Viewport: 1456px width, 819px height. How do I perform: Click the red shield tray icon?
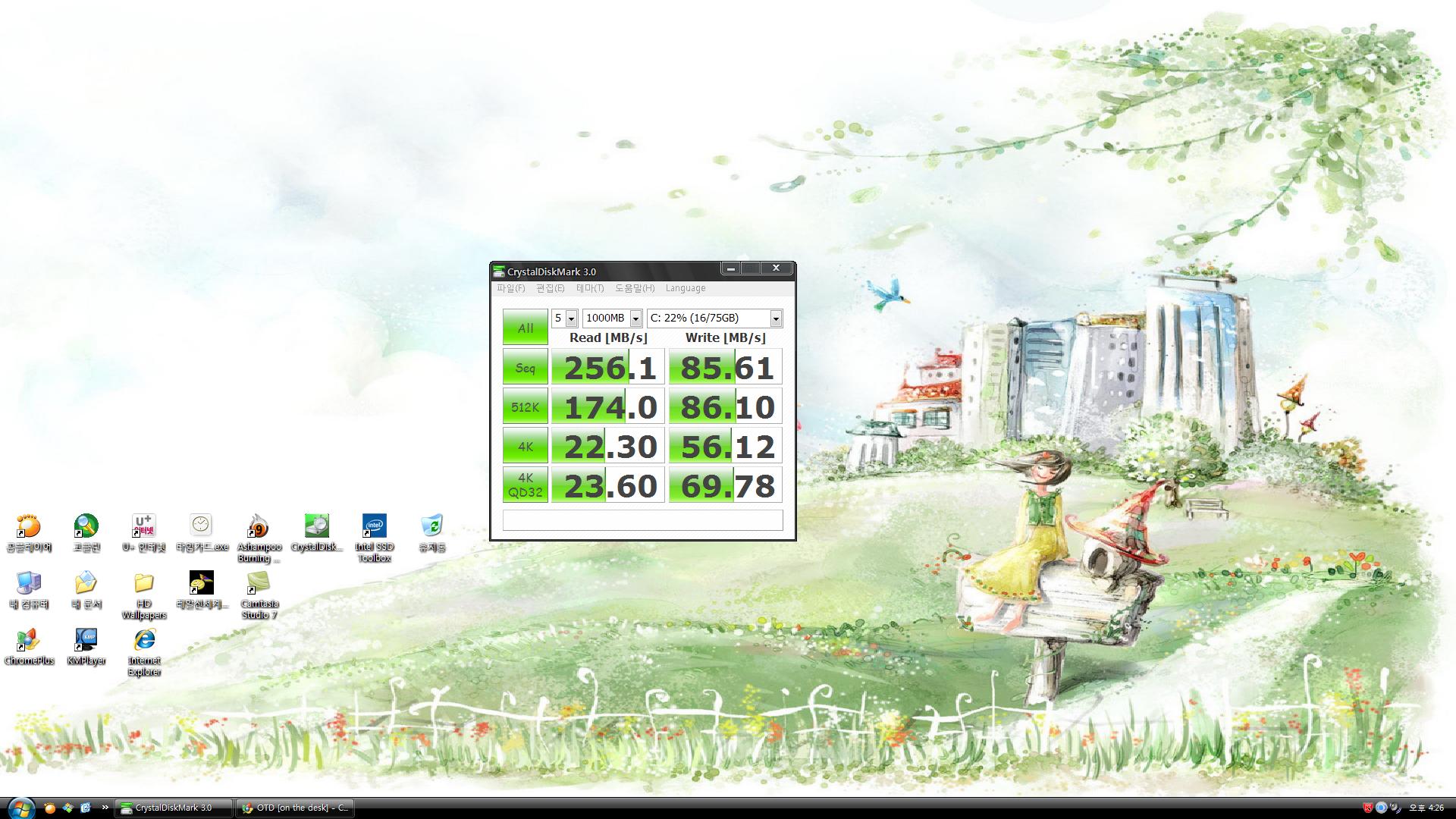point(1368,808)
